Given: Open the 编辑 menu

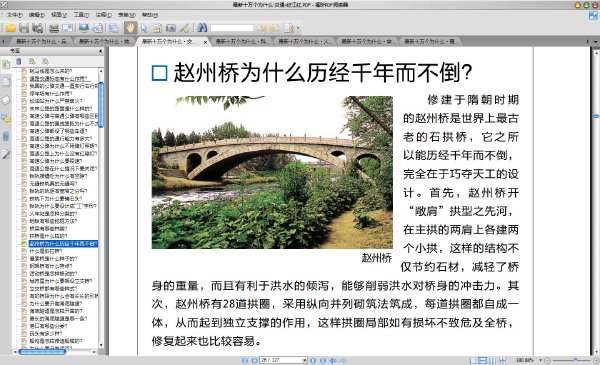Looking at the screenshot, I should 37,15.
